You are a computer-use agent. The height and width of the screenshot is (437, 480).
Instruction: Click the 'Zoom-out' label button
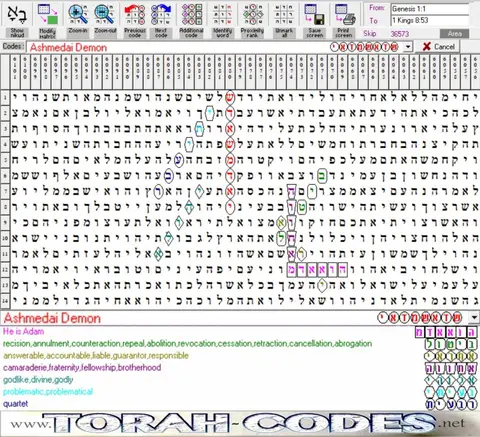point(105,31)
